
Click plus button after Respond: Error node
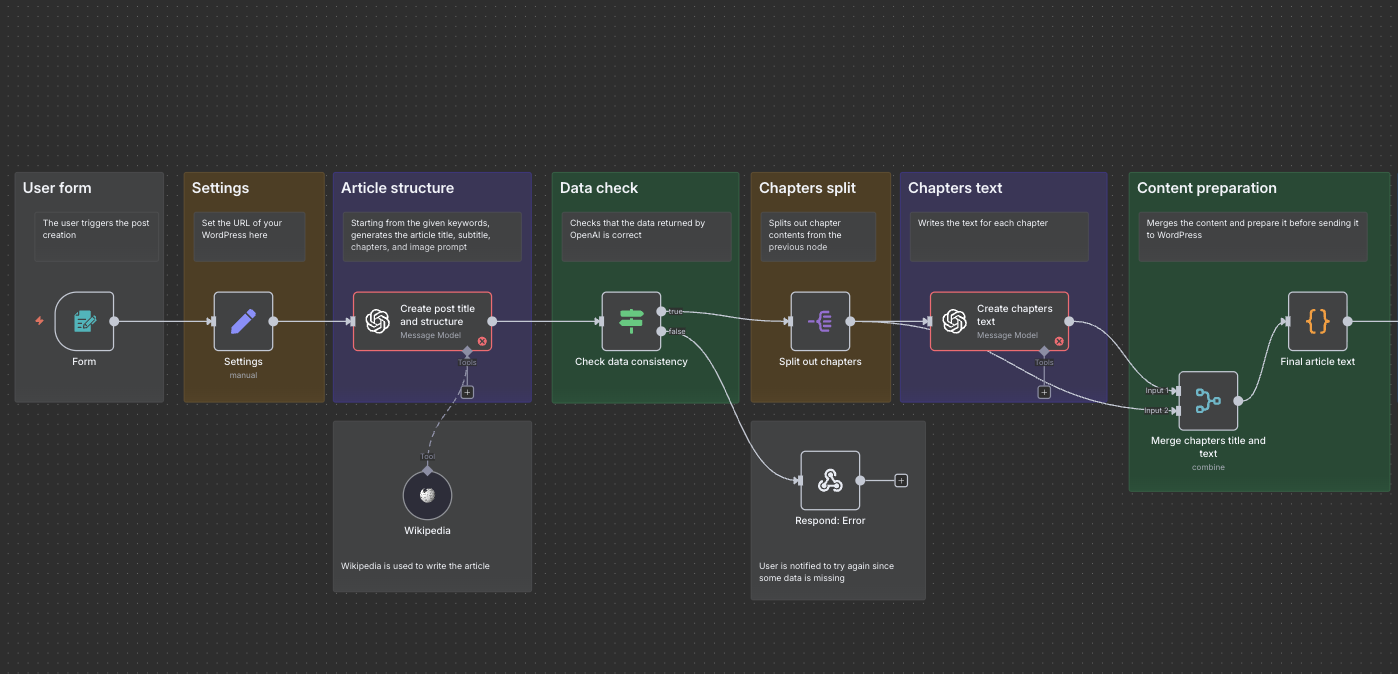[x=901, y=481]
